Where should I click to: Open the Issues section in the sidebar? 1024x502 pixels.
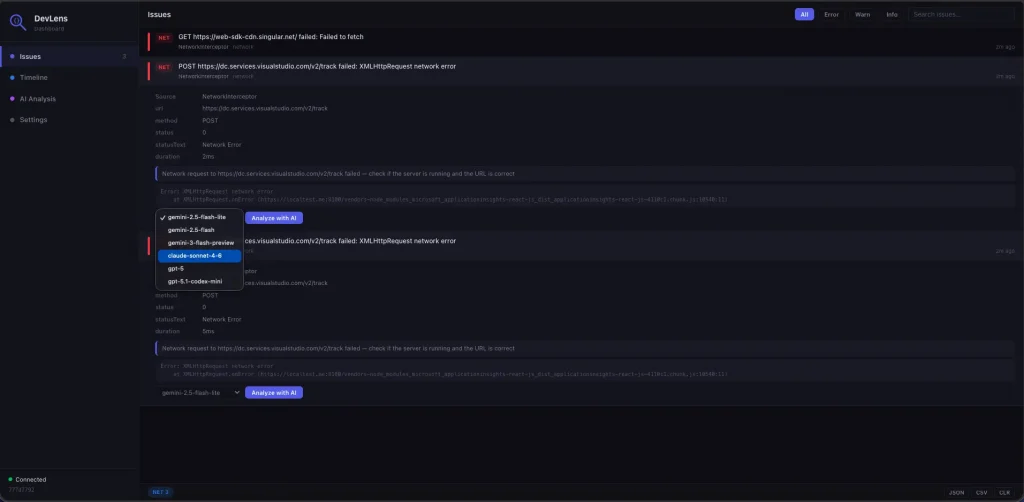click(x=69, y=56)
